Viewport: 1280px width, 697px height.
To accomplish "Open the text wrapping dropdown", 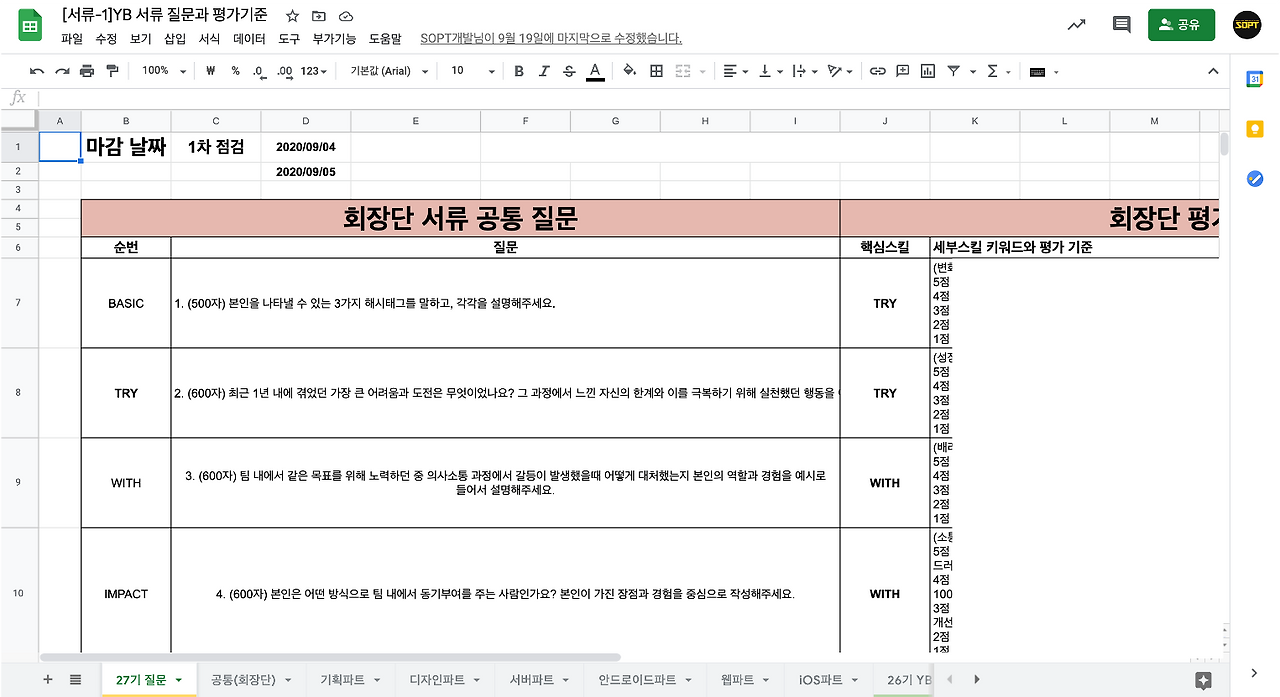I will pyautogui.click(x=804, y=71).
